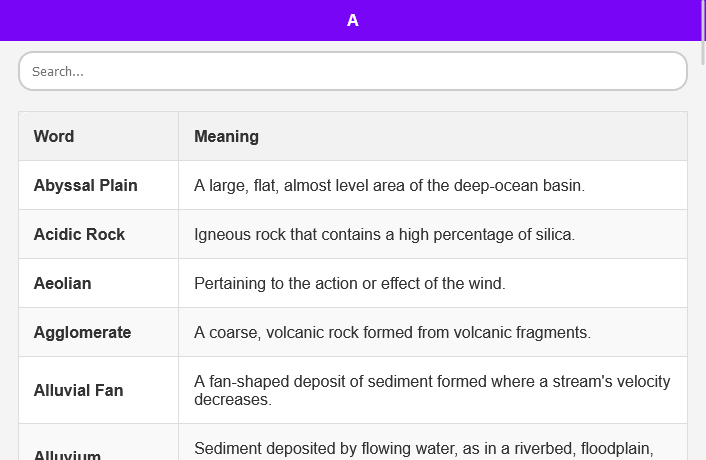The height and width of the screenshot is (460, 706).
Task: Click the Acidic Rock definition about silica
Action: (384, 234)
